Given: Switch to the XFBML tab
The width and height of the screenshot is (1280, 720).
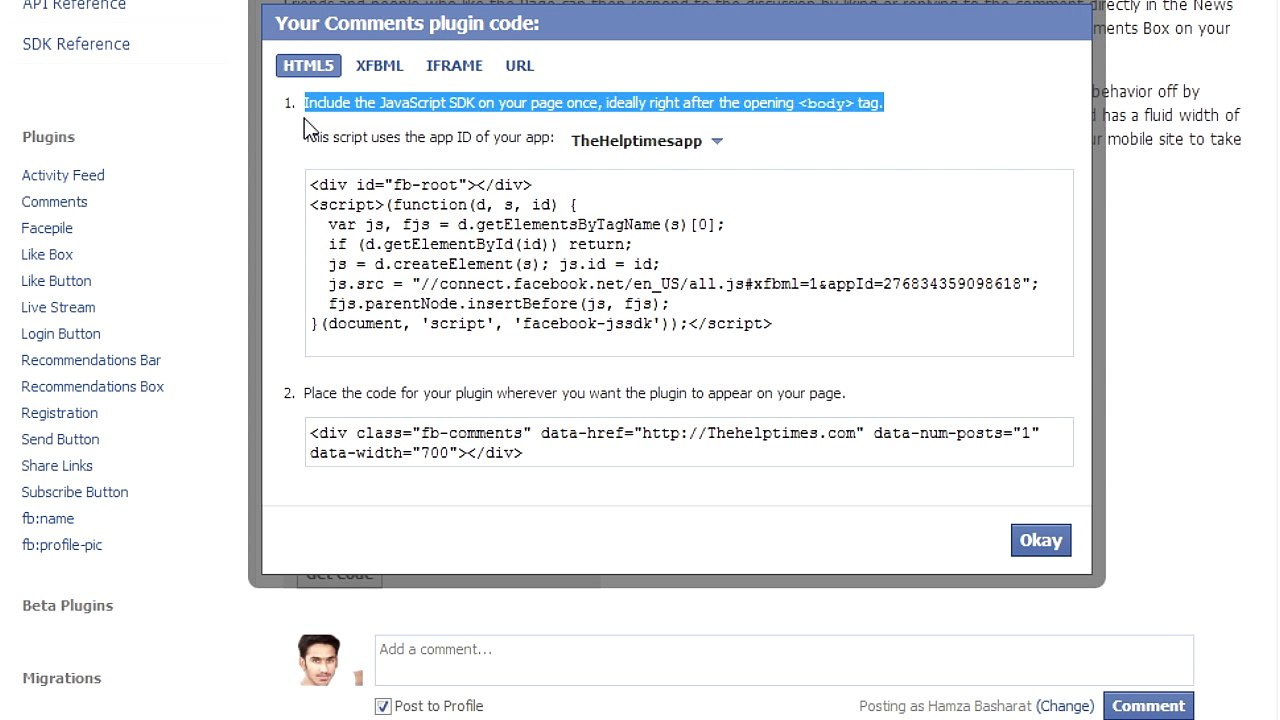Looking at the screenshot, I should click(x=379, y=66).
